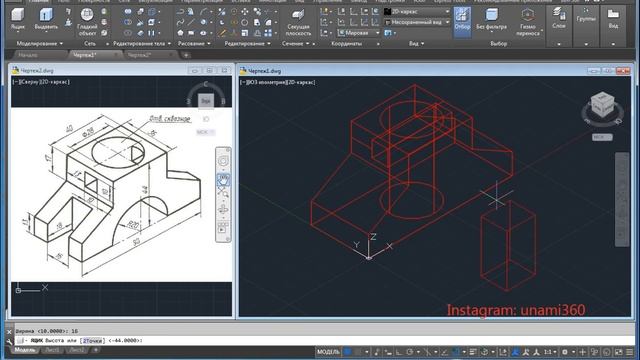
Task: Toggle lineweight display in status bar
Action: click(x=473, y=352)
